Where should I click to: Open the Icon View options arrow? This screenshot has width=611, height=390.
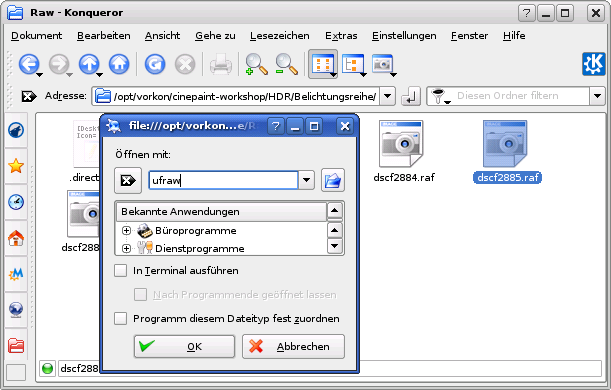click(334, 74)
